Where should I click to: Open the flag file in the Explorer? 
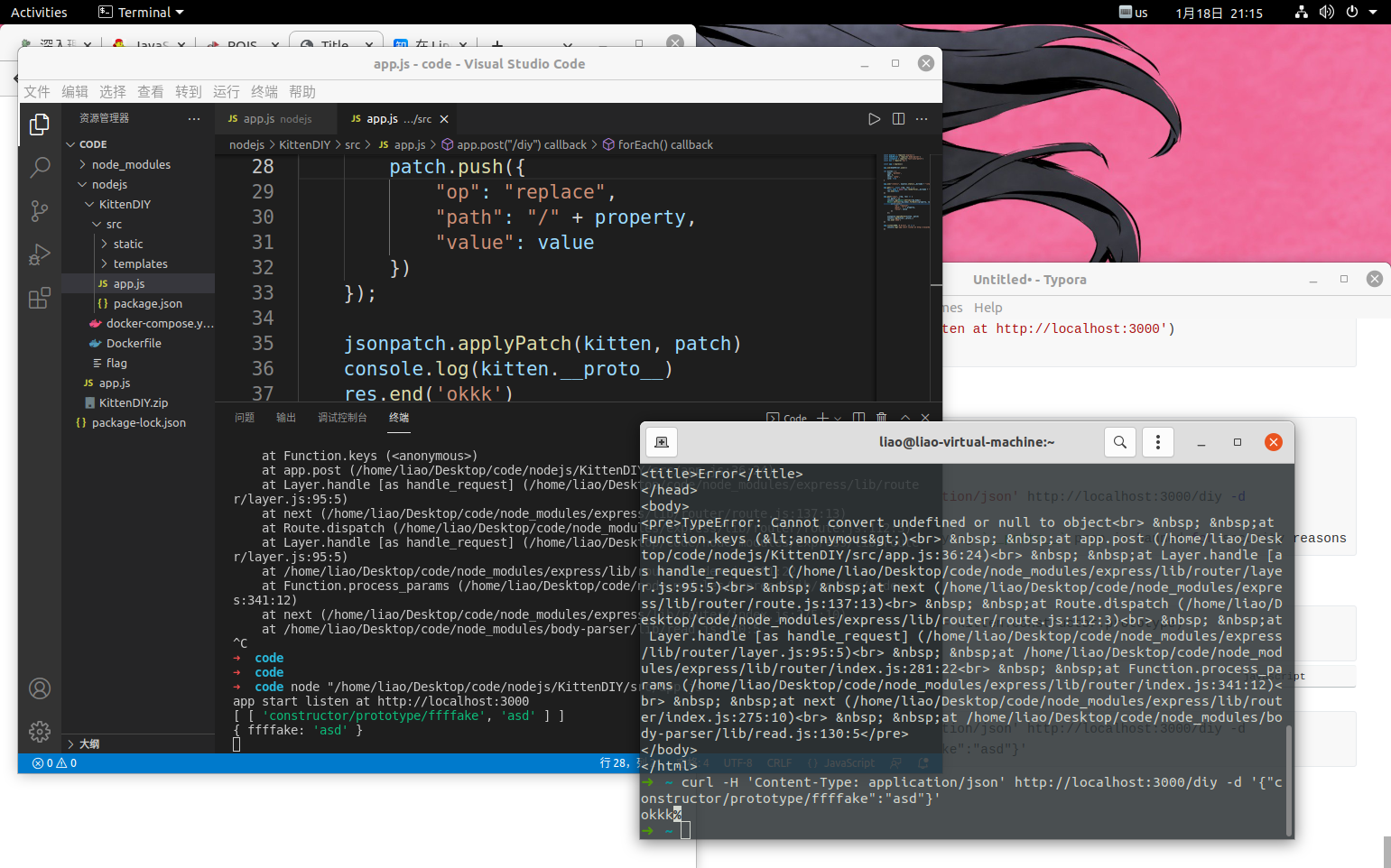pyautogui.click(x=138, y=363)
